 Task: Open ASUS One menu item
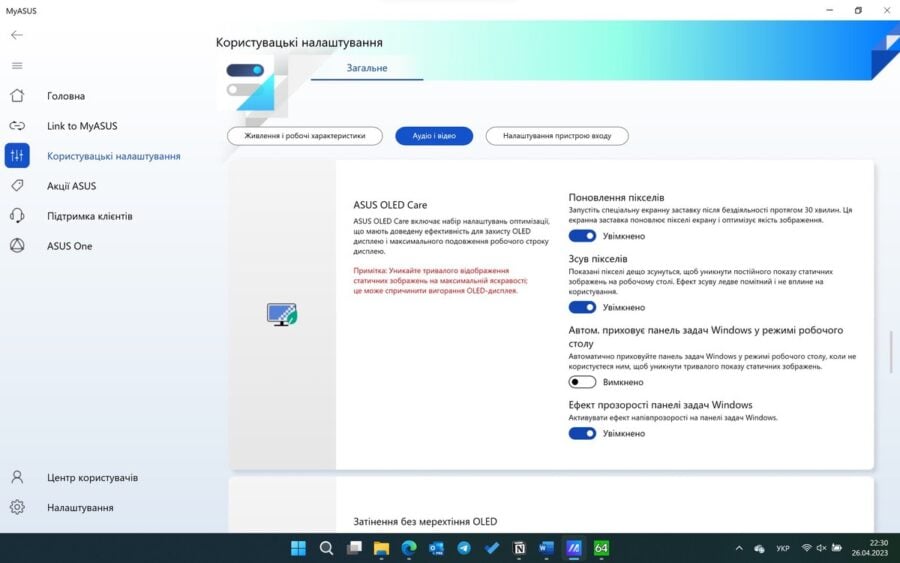click(69, 246)
